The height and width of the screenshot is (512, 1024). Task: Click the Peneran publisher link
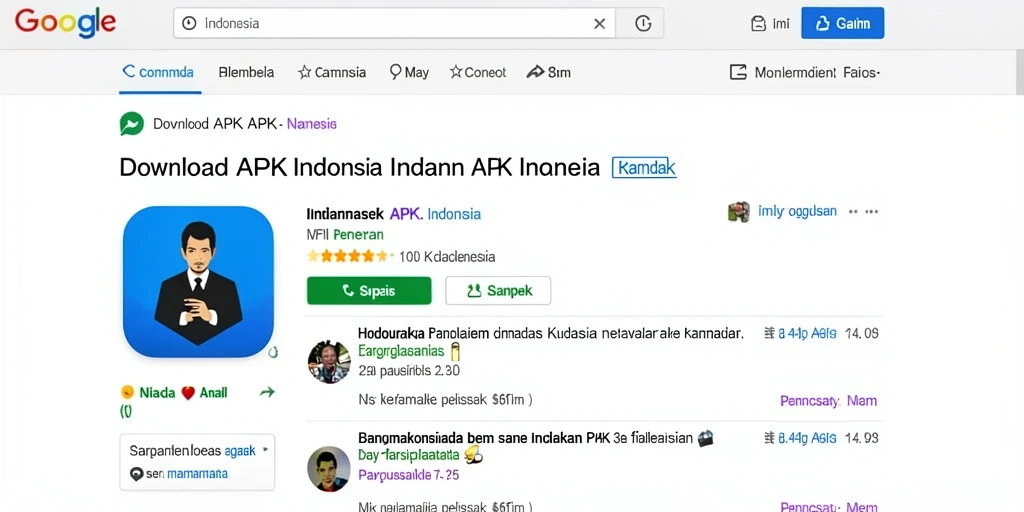click(x=358, y=234)
